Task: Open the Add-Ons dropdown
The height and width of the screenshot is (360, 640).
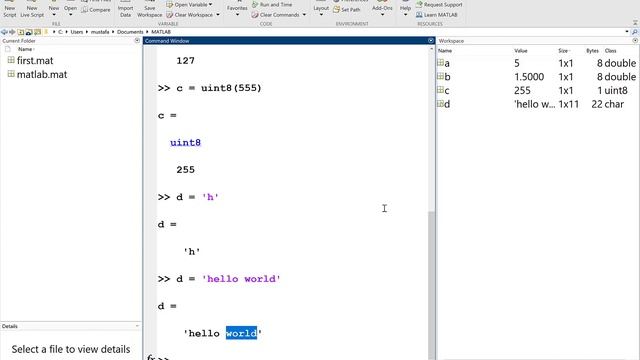Action: (x=382, y=10)
